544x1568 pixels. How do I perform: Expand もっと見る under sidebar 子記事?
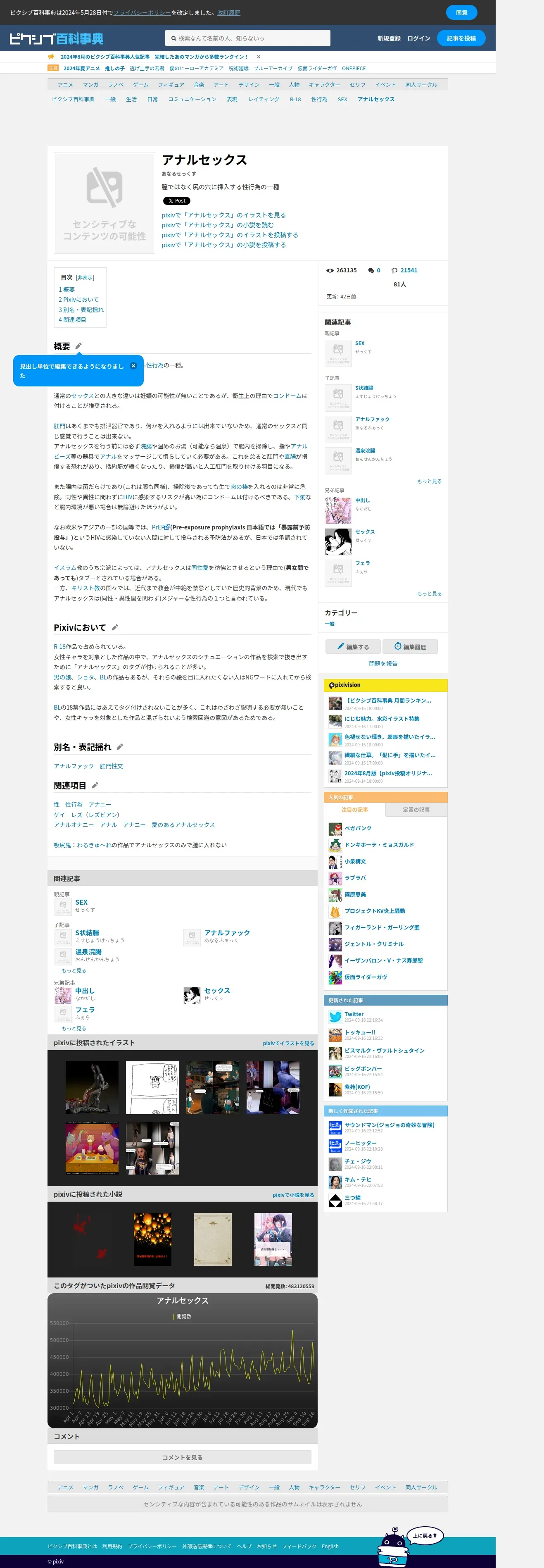[x=430, y=481]
